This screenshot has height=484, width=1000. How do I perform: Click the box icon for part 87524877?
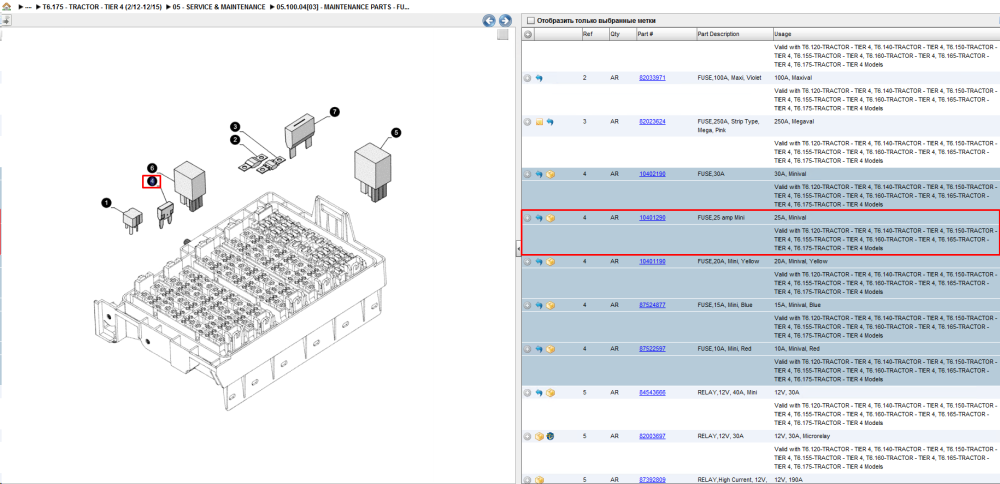pyautogui.click(x=550, y=305)
